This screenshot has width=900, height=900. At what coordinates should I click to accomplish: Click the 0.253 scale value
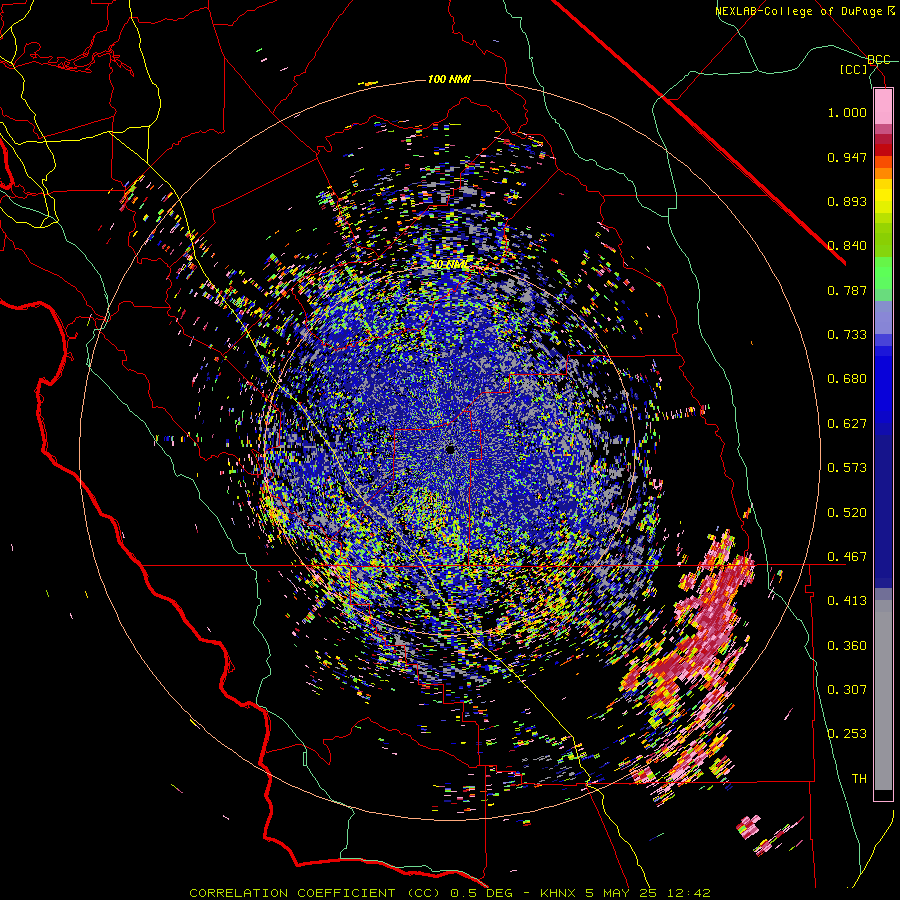(x=847, y=734)
